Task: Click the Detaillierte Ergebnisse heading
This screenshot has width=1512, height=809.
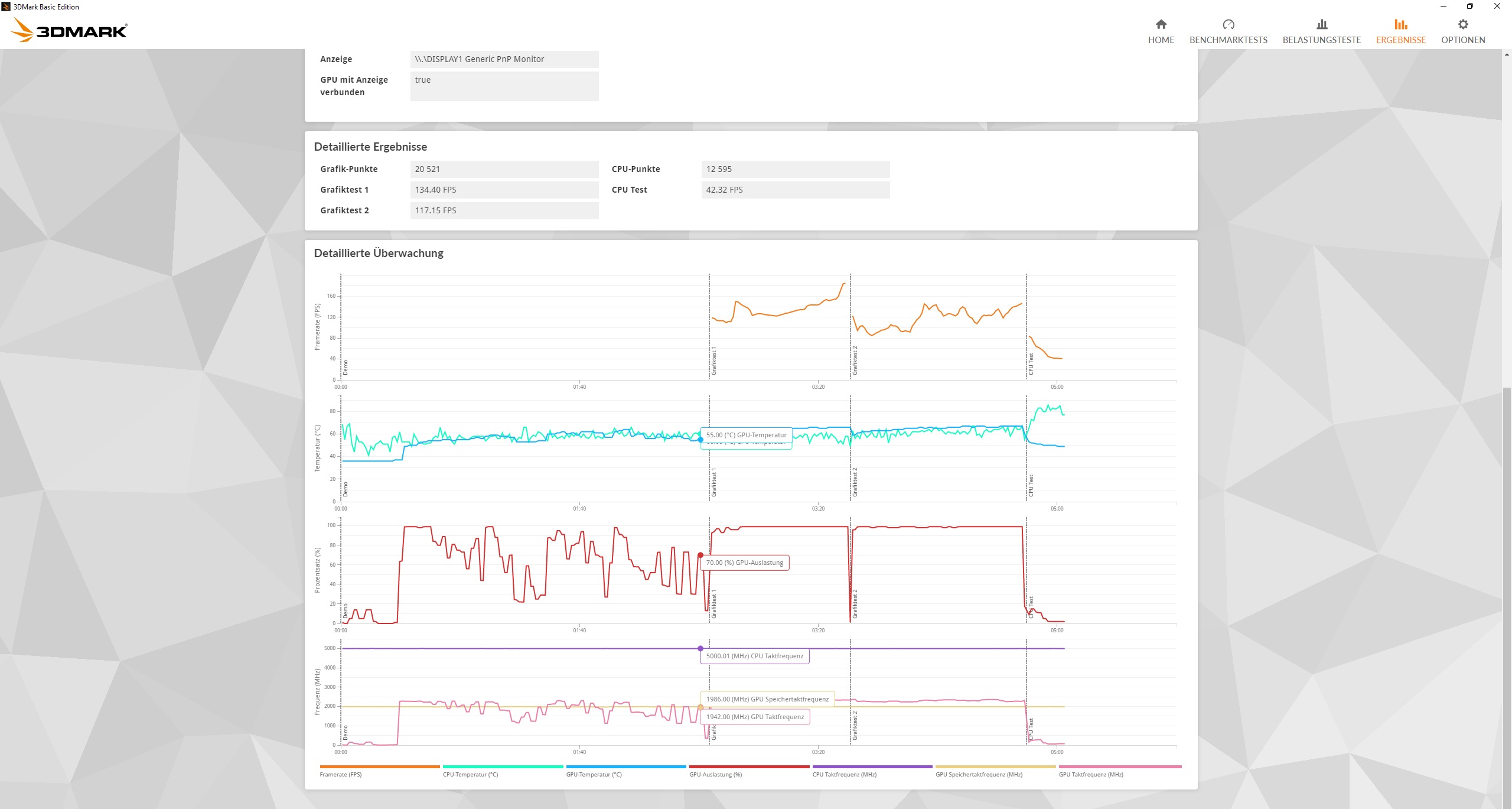Action: [370, 147]
